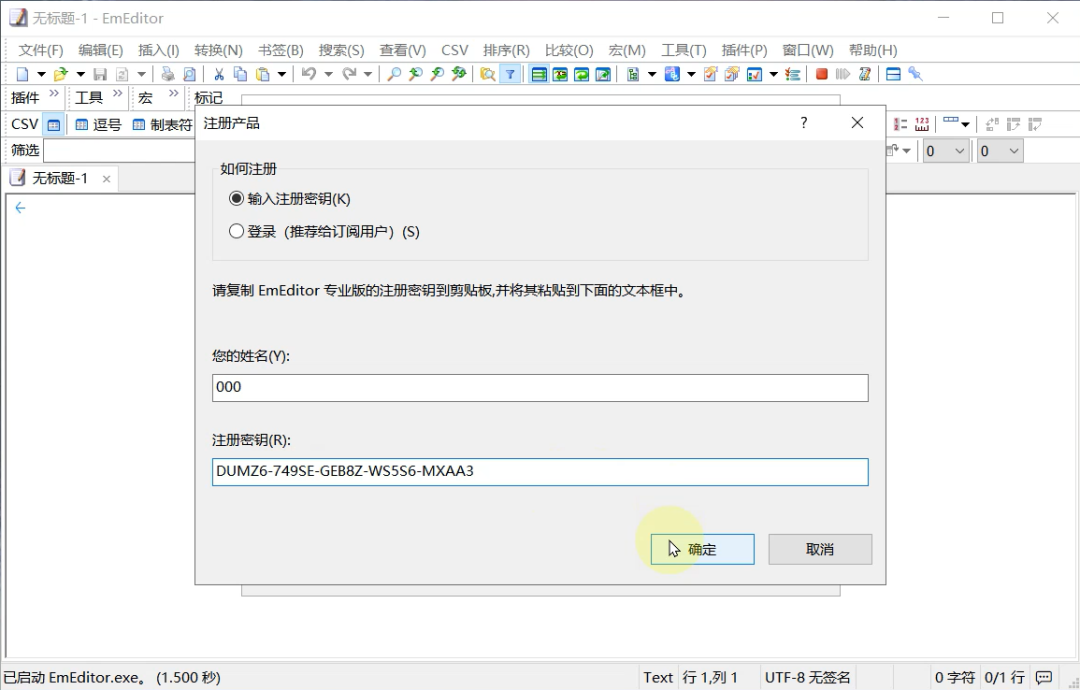Image resolution: width=1080 pixels, height=690 pixels.
Task: Open the 宏(M) menu
Action: click(627, 50)
